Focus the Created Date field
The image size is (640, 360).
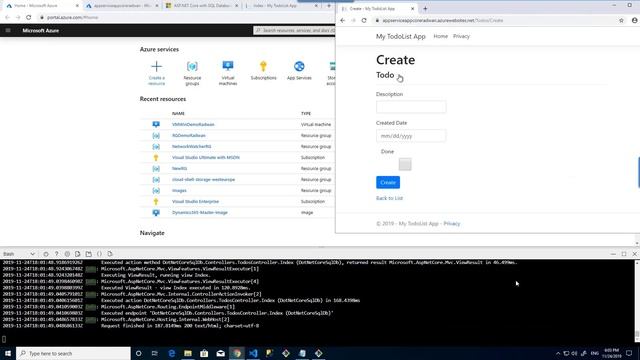[411, 136]
